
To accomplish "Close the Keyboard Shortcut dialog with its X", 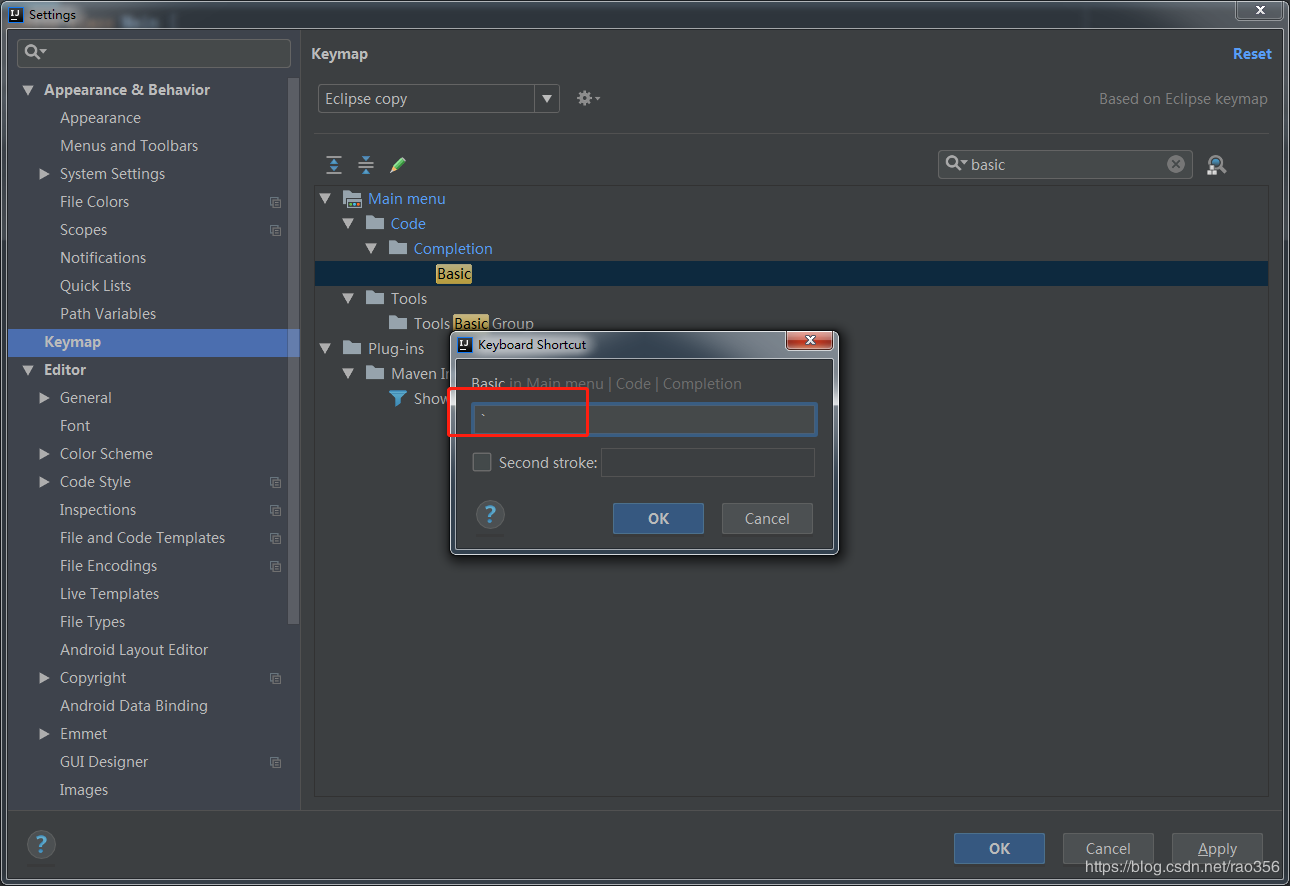I will (x=810, y=341).
